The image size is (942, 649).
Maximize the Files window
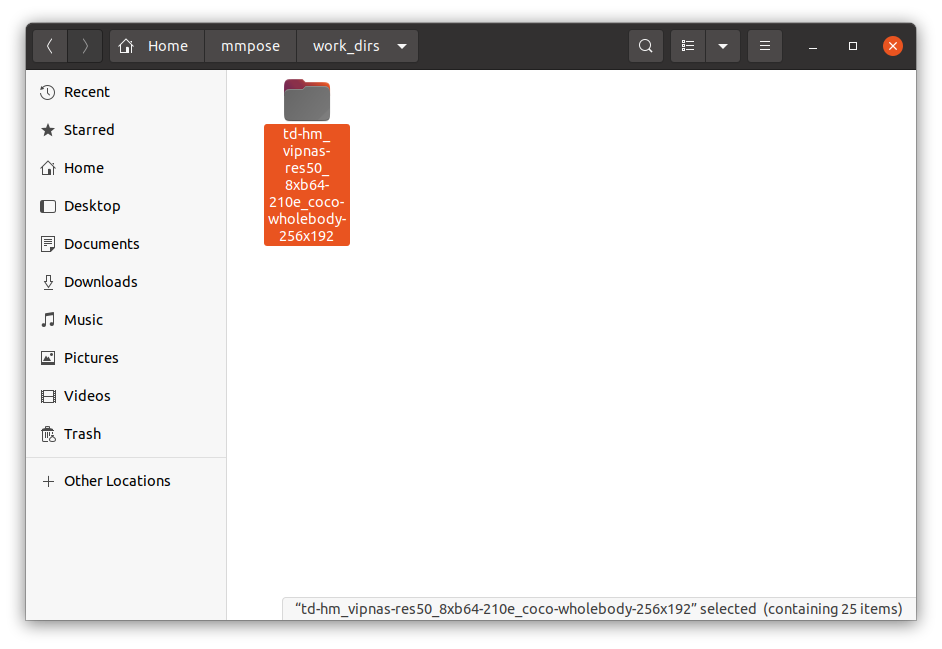pyautogui.click(x=852, y=46)
